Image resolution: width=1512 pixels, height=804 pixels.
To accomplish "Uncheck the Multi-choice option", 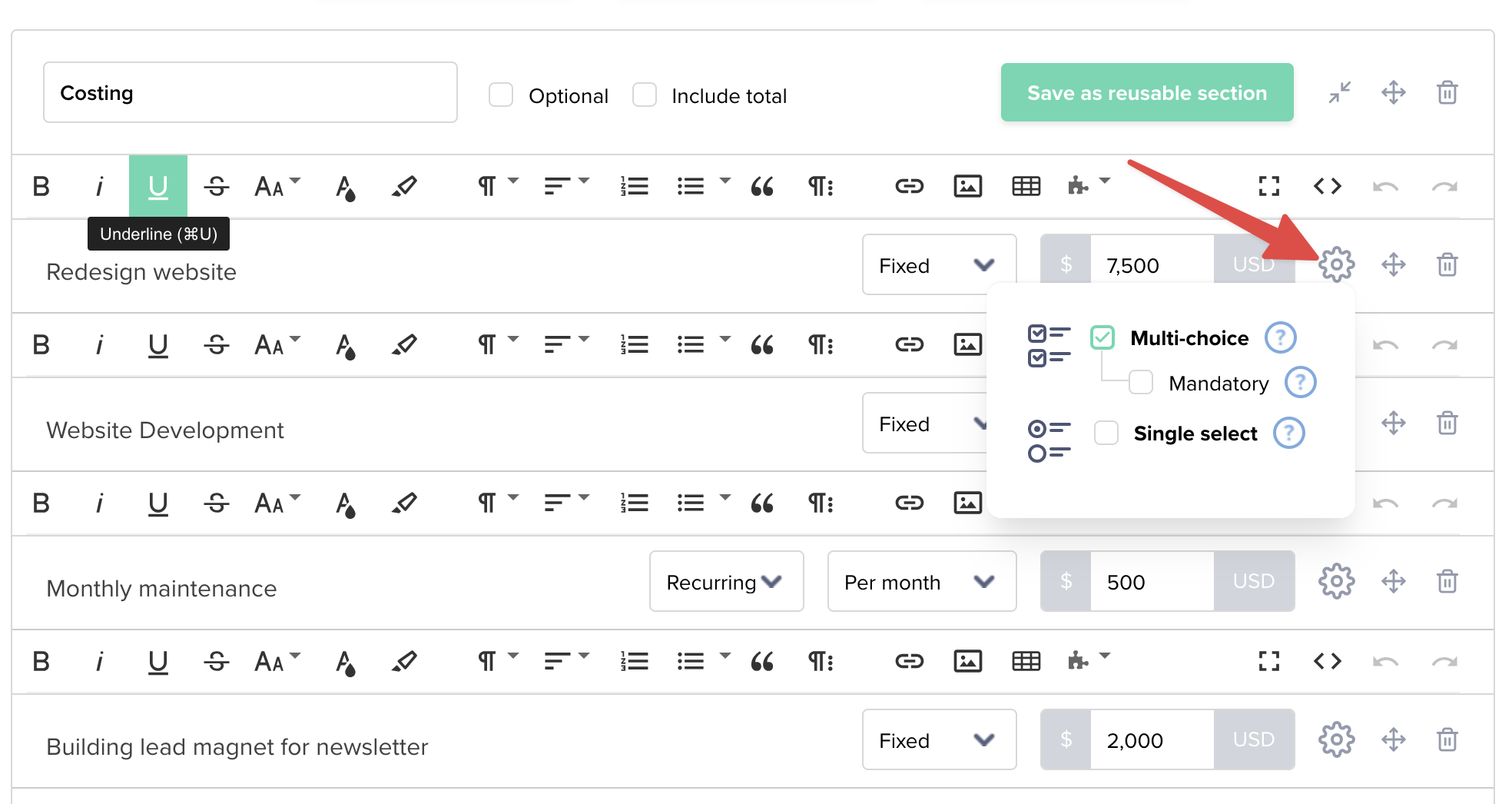I will [1103, 337].
